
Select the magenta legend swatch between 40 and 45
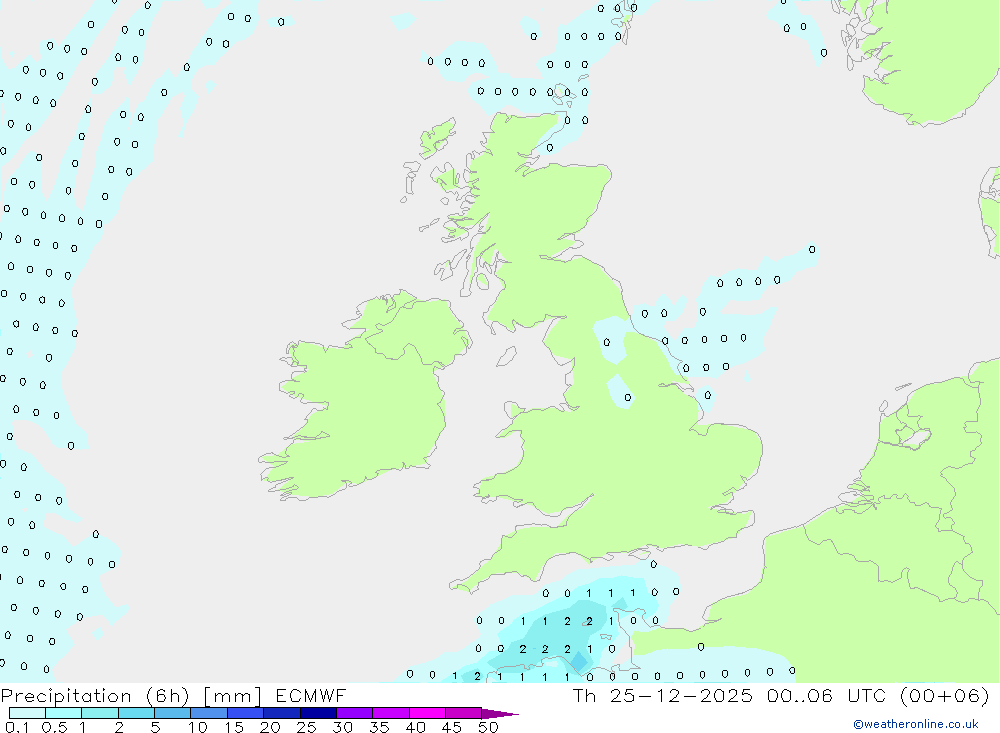427,713
